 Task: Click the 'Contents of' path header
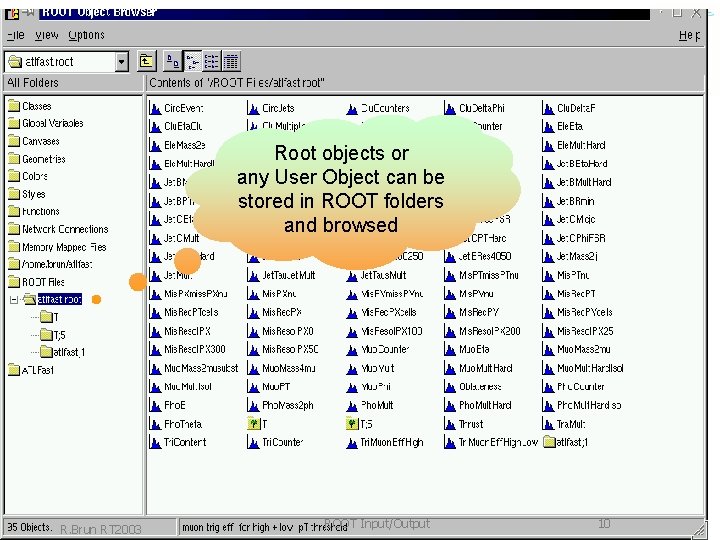point(237,83)
